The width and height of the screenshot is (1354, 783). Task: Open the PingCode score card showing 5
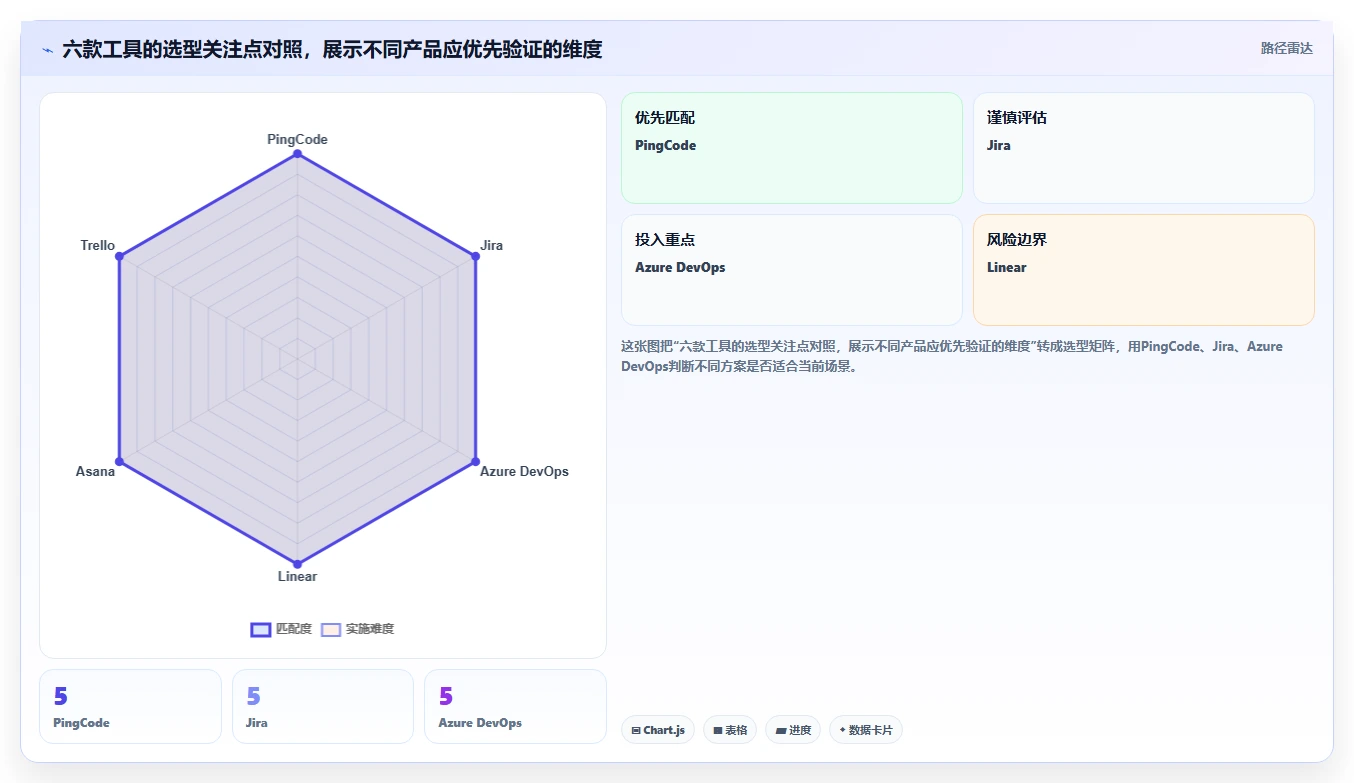point(130,706)
